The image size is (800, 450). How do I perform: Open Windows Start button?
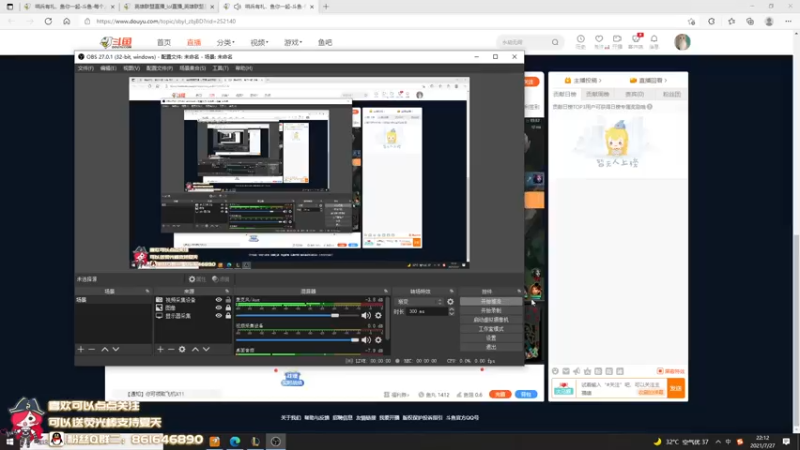tap(10, 441)
